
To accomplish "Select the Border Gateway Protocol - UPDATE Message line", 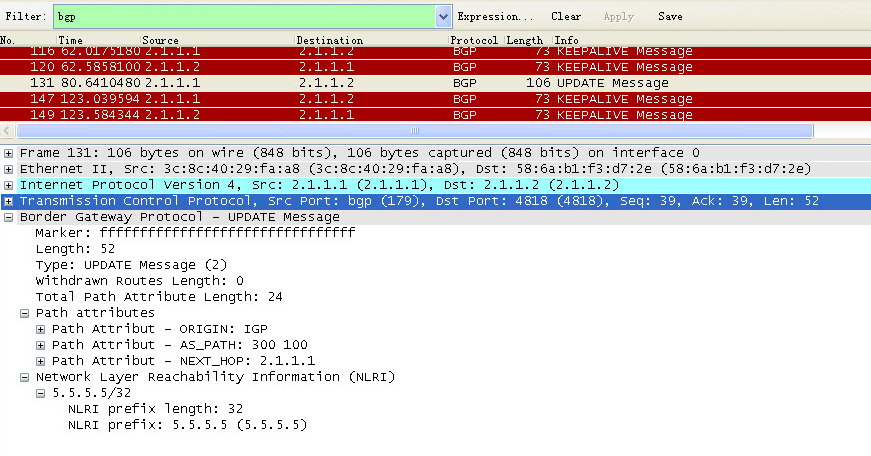I will coord(179,217).
